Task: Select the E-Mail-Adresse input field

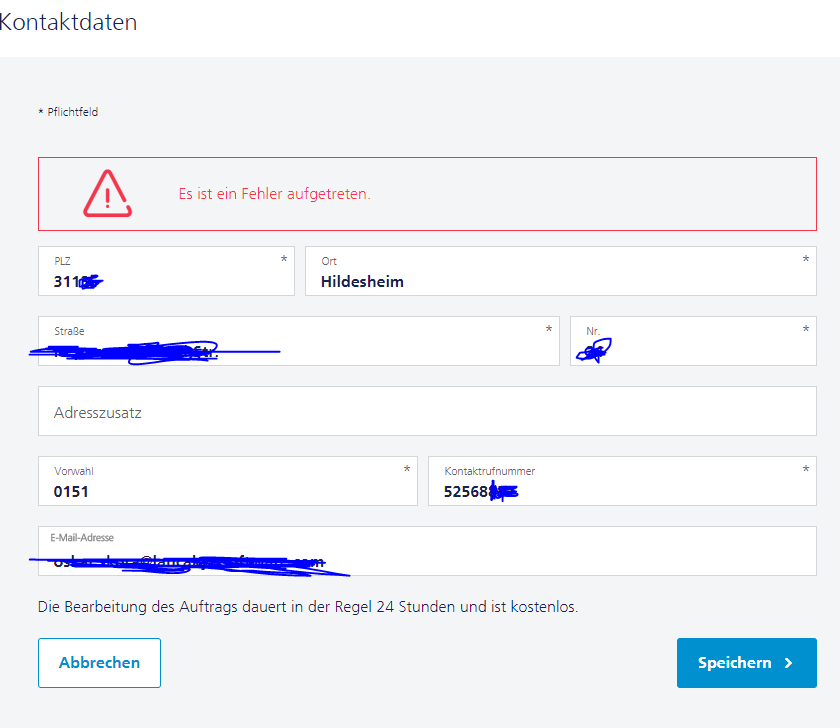Action: 427,551
